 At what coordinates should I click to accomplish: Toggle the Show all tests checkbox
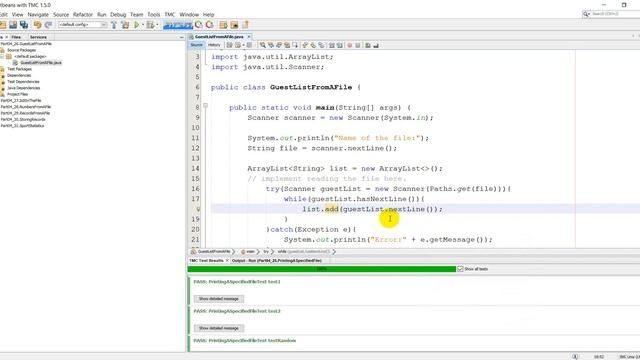[x=460, y=269]
